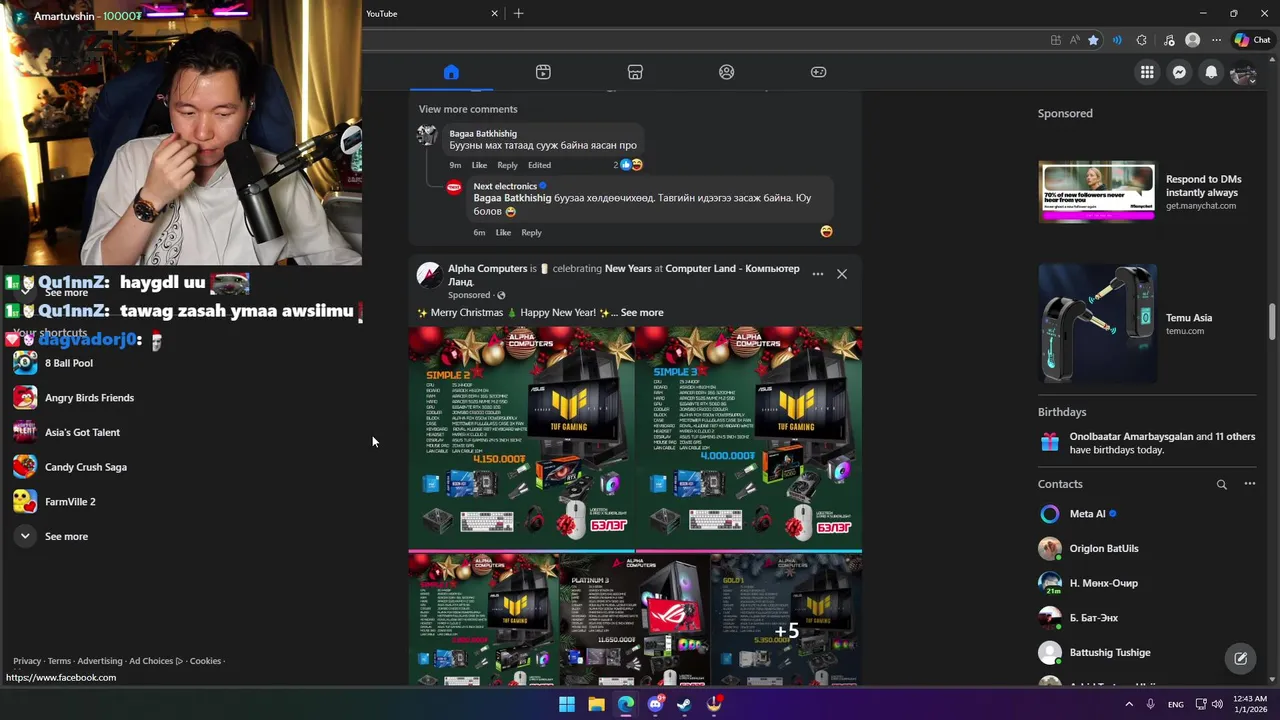
Task: Open the PLATINUM 3 PC image
Action: [634, 620]
